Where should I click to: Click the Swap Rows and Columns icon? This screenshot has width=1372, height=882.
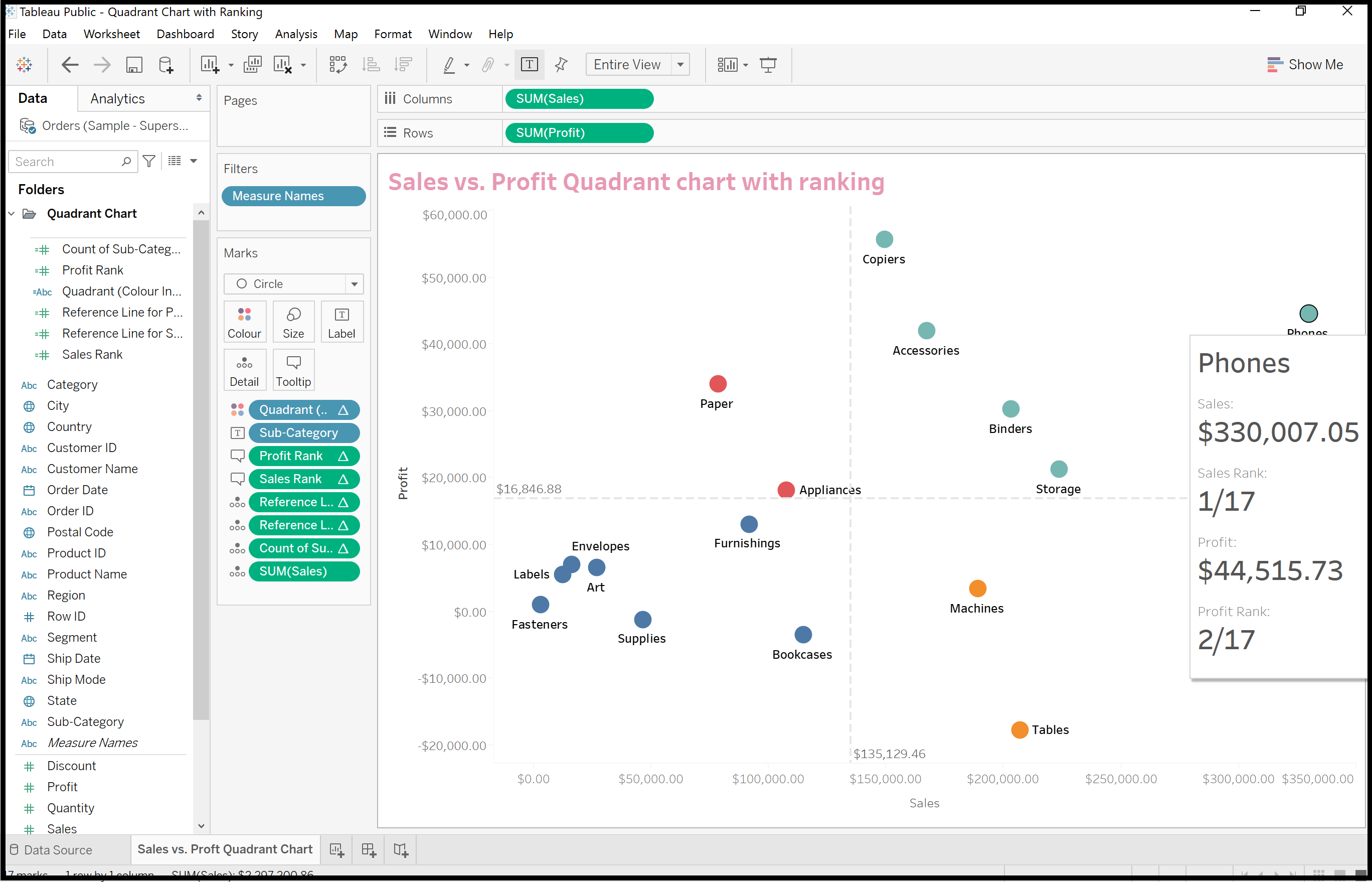337,65
